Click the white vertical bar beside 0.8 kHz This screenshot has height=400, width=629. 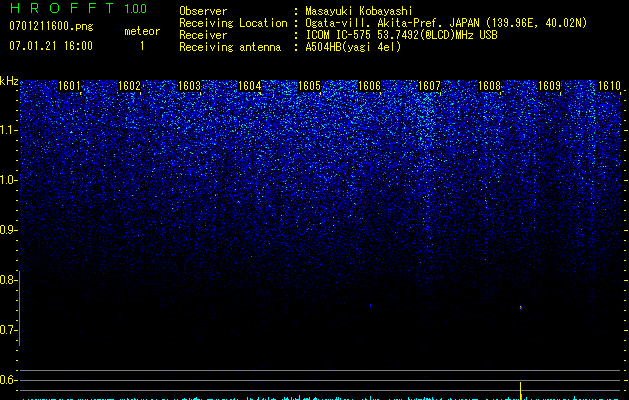coord(20,308)
